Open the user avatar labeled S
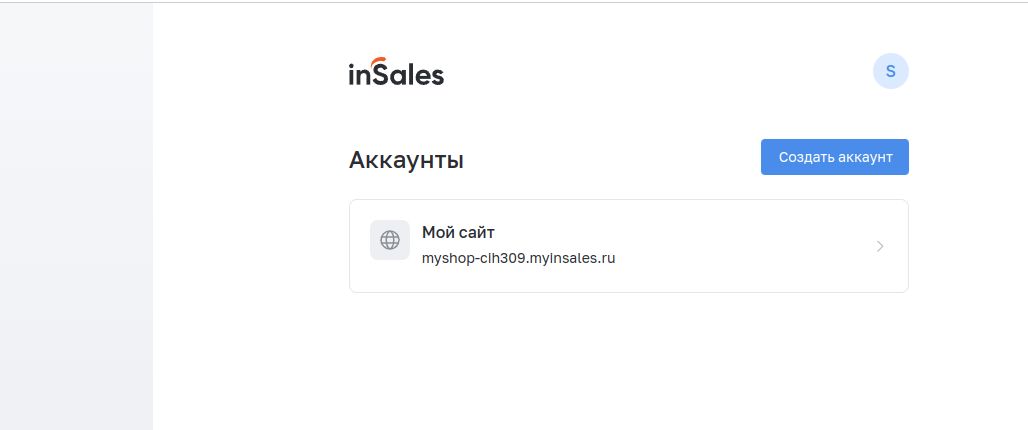This screenshot has width=1028, height=430. (x=890, y=71)
